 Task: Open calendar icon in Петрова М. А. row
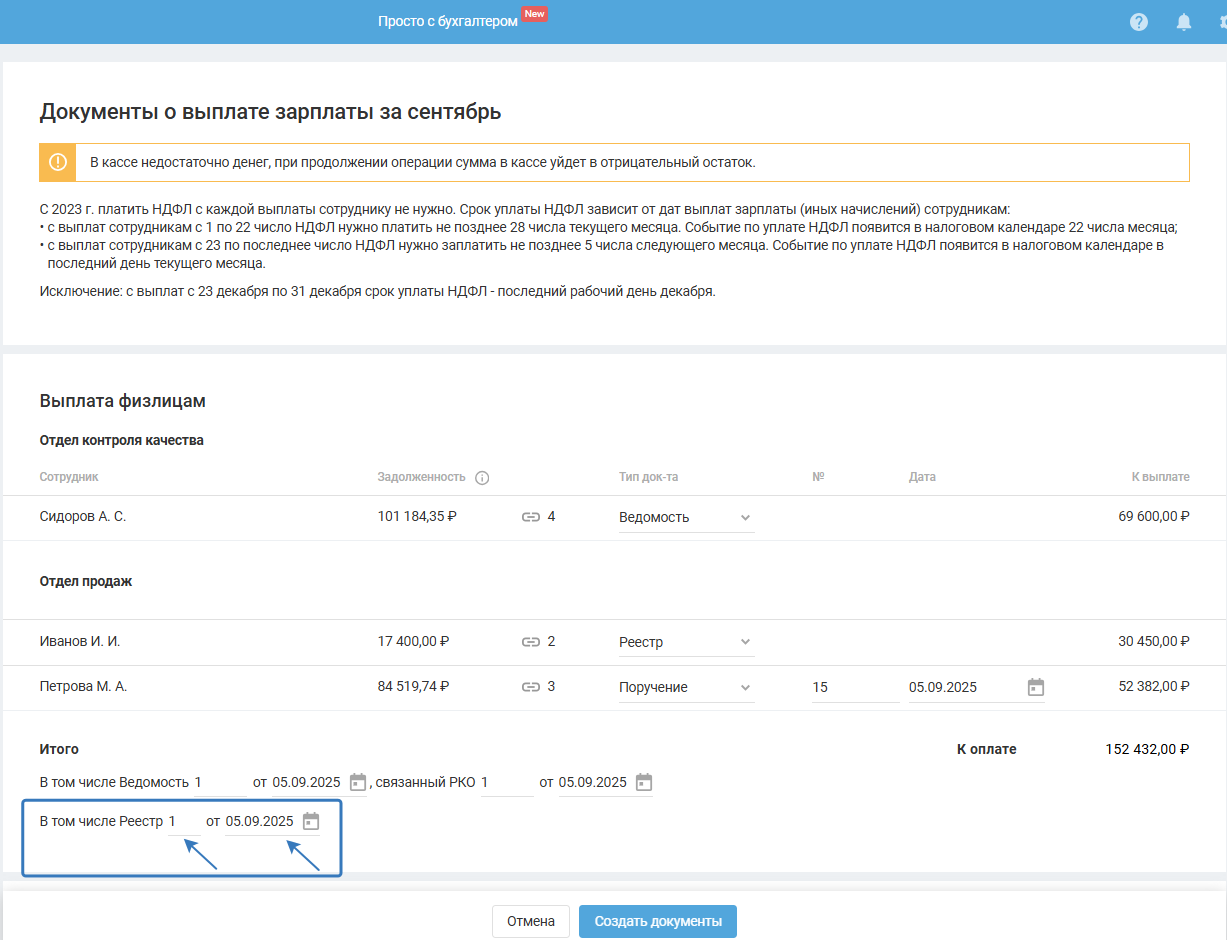(1036, 687)
